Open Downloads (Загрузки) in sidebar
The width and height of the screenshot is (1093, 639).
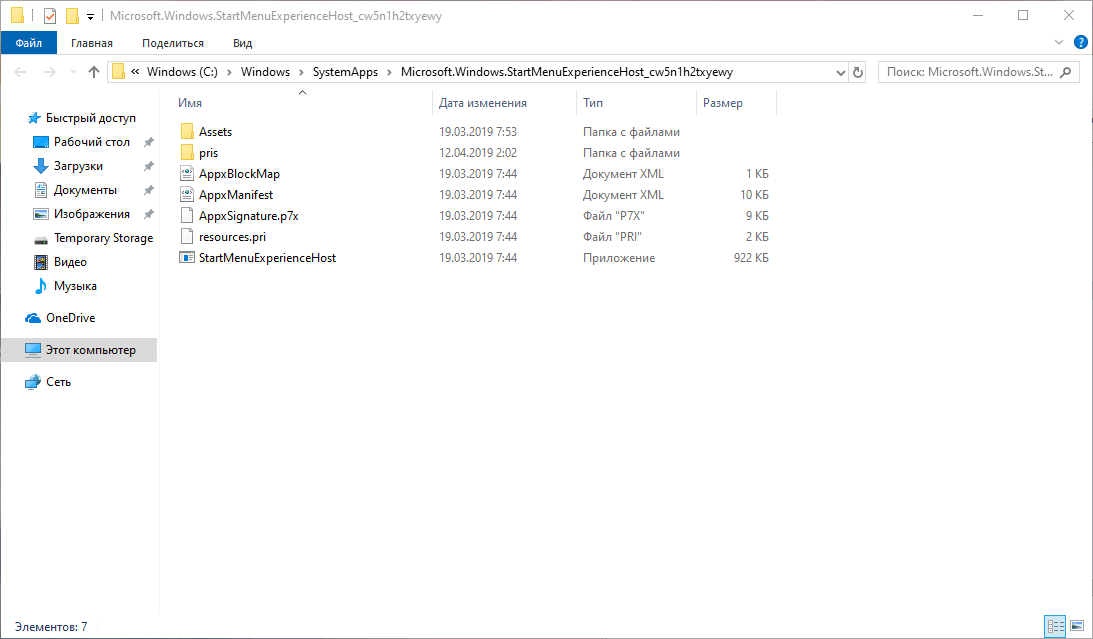(x=78, y=166)
